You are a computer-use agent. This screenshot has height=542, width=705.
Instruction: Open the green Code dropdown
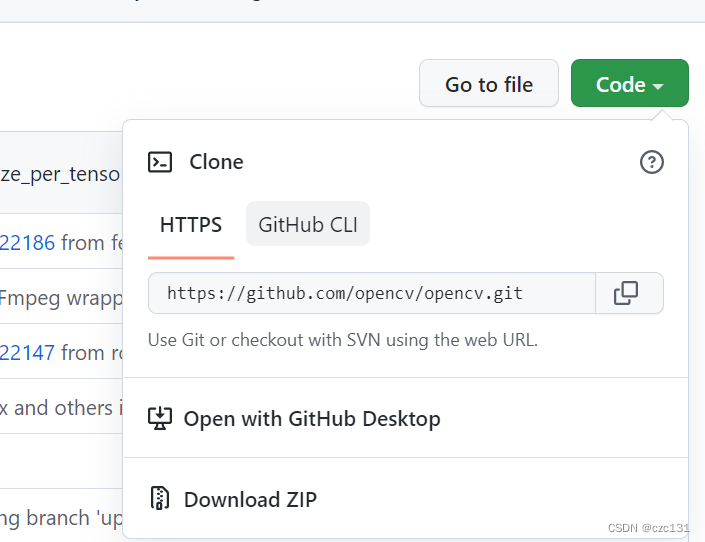(x=629, y=83)
